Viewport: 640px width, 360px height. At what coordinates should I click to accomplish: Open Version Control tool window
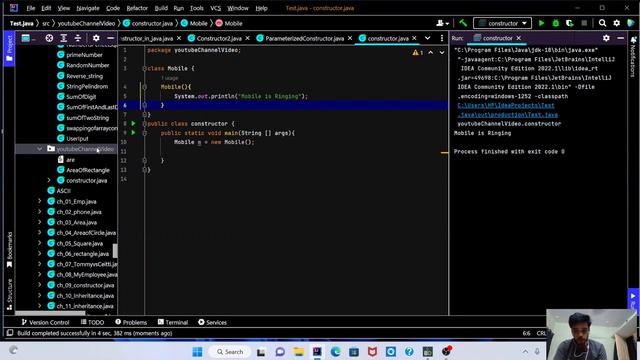[45, 322]
